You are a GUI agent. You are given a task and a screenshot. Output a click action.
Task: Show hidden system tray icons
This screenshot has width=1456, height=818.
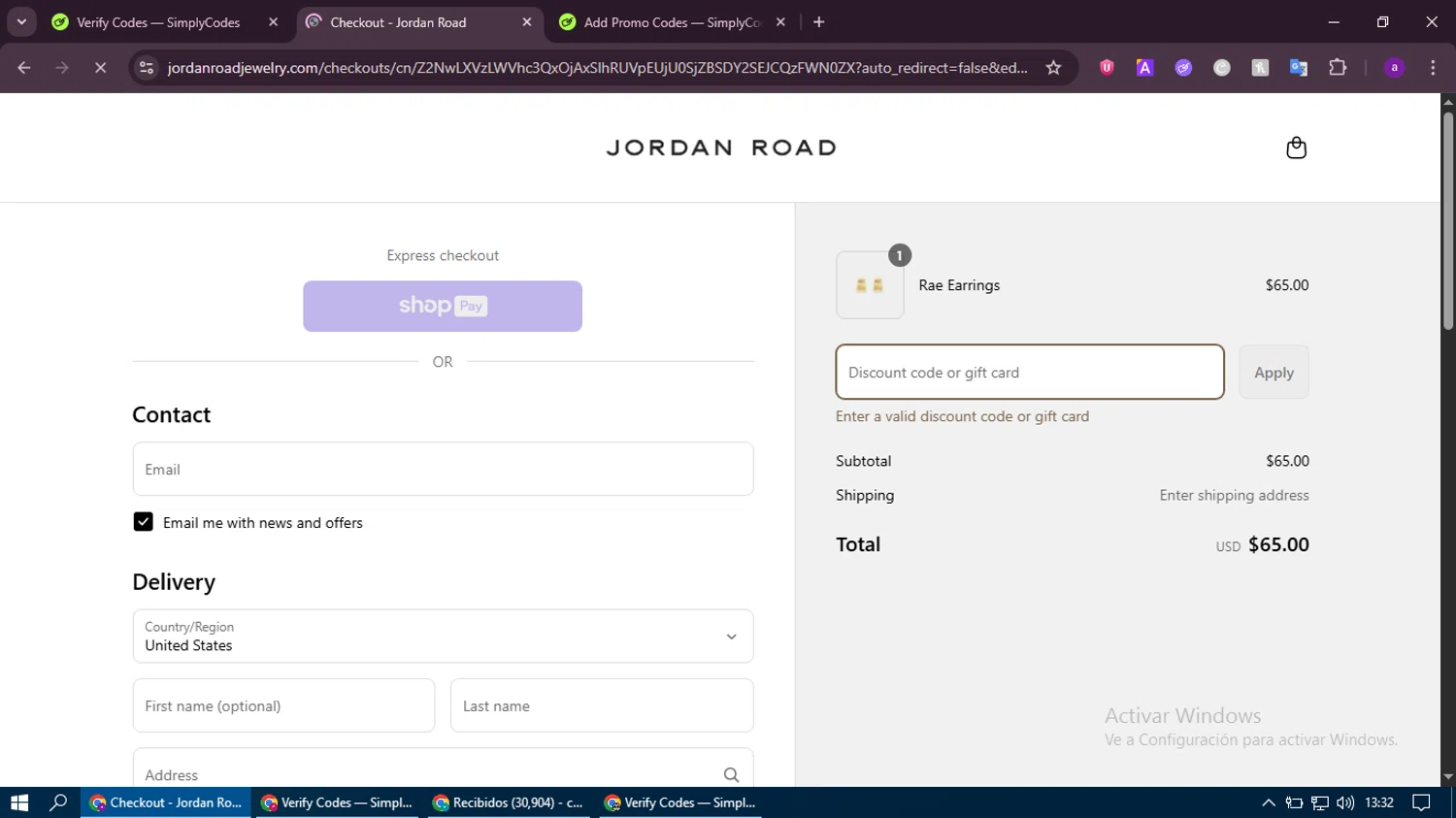1268,802
